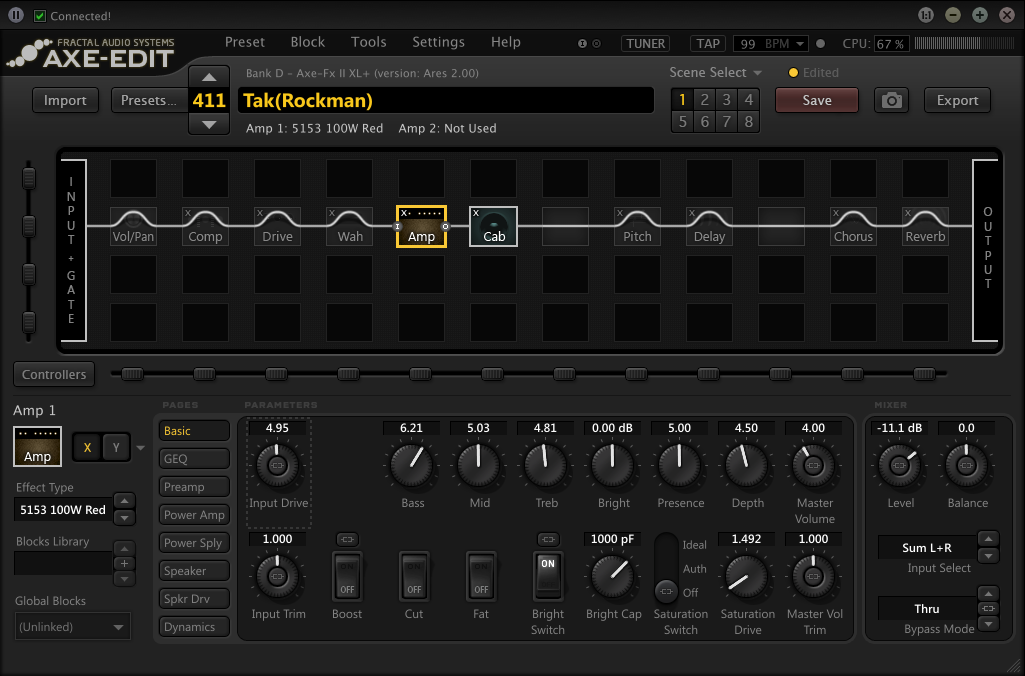Open the Preset menu

[245, 42]
